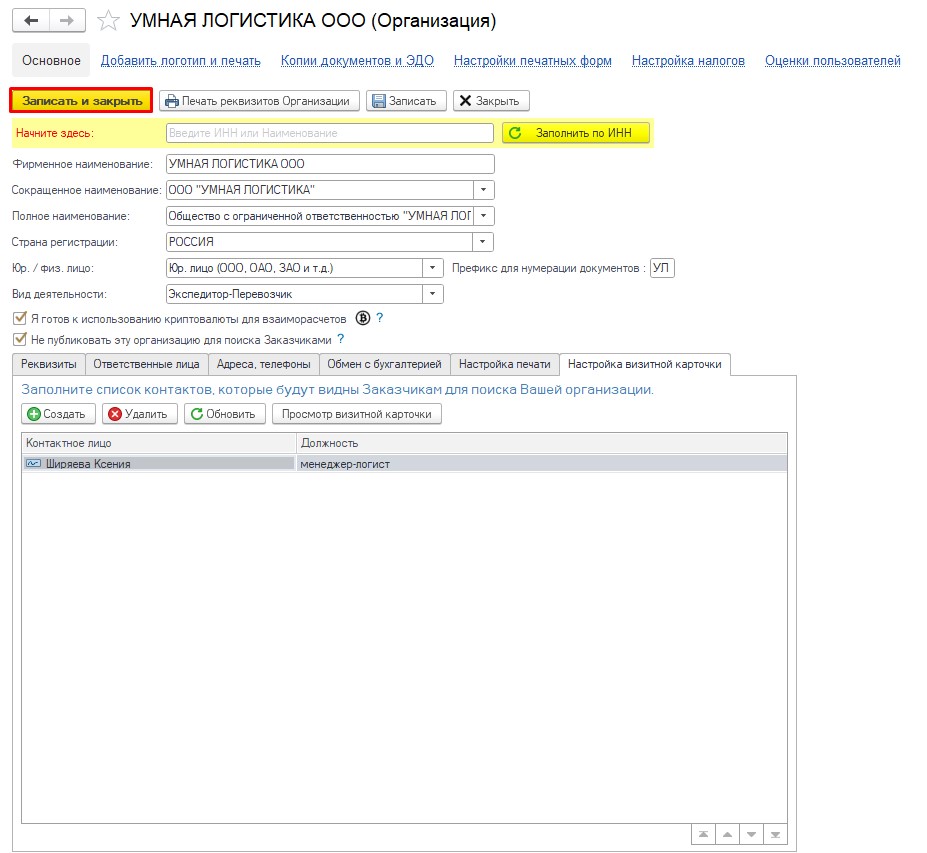Click Обновить list button
The image size is (927, 853).
(x=225, y=414)
